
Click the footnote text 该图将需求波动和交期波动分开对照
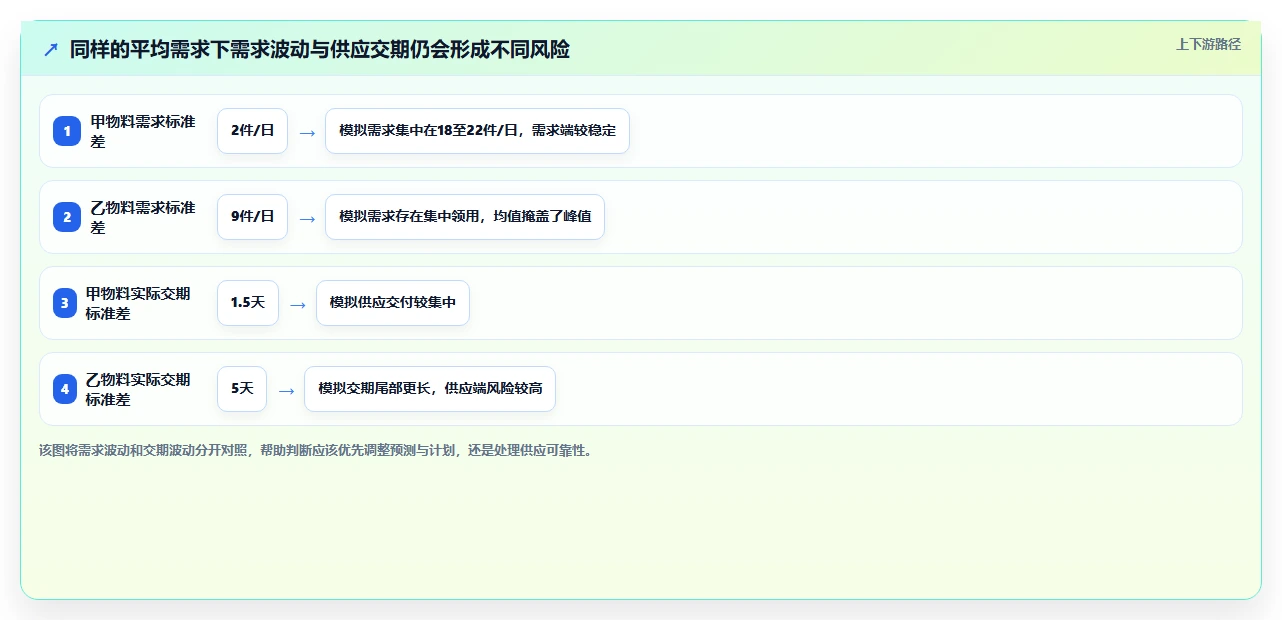[316, 450]
